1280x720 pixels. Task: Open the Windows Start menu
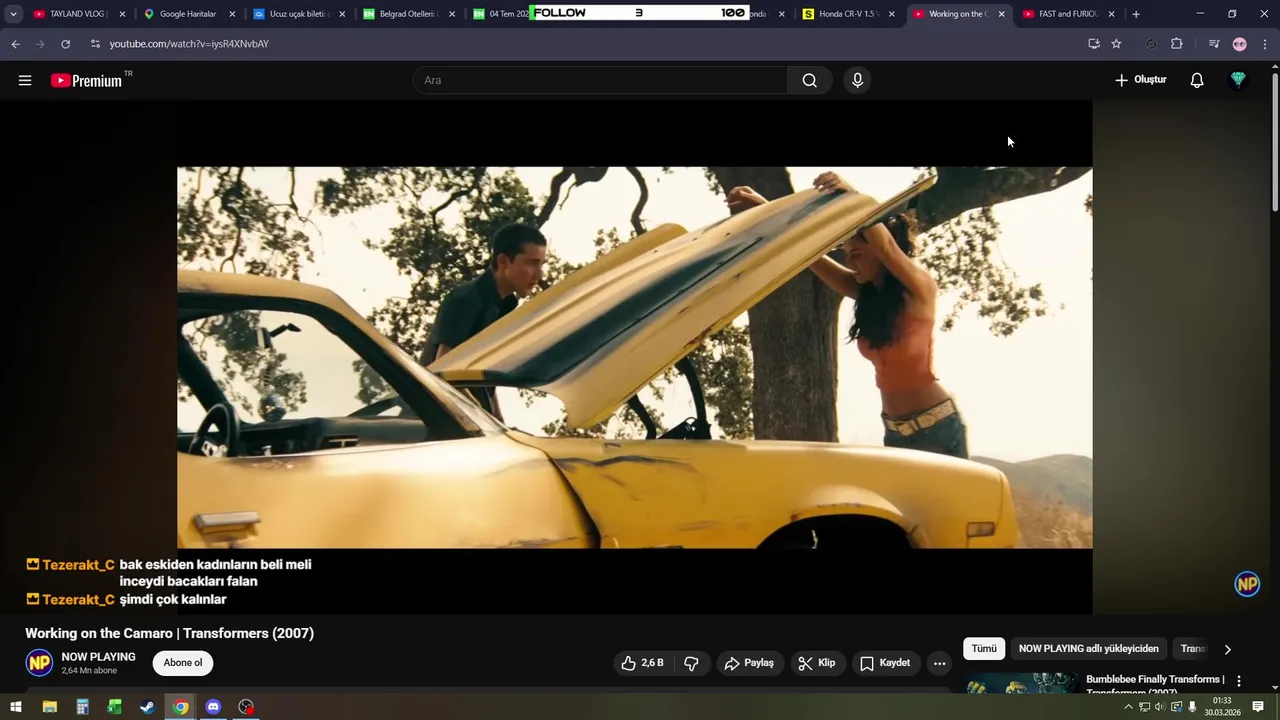pyautogui.click(x=16, y=707)
